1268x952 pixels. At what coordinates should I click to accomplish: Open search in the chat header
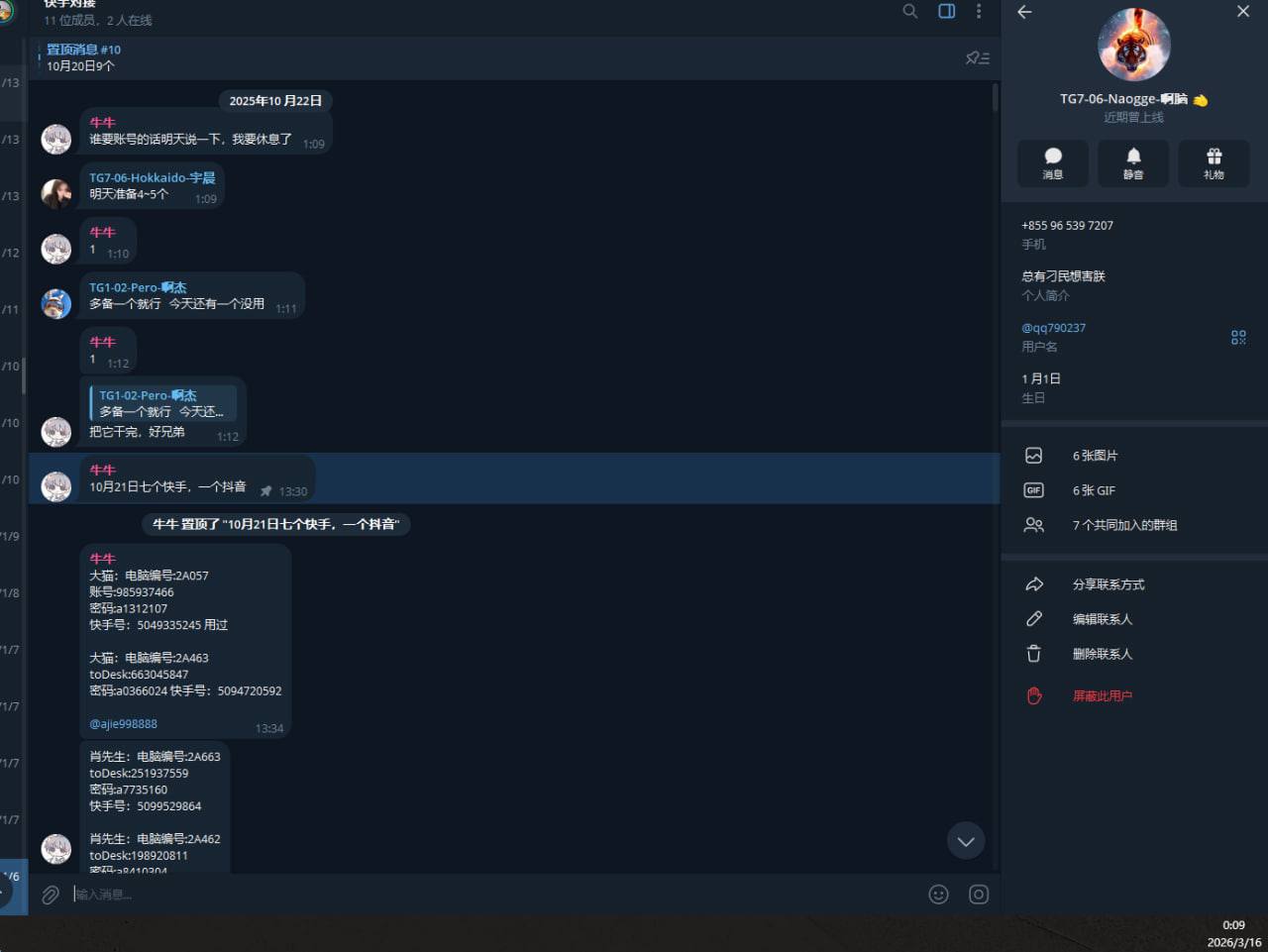(x=909, y=11)
